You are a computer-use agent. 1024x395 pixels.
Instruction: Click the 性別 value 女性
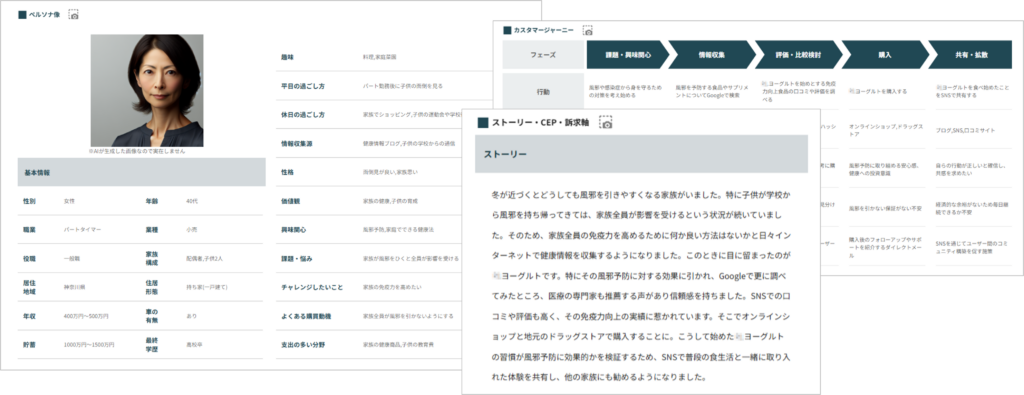pyautogui.click(x=69, y=201)
